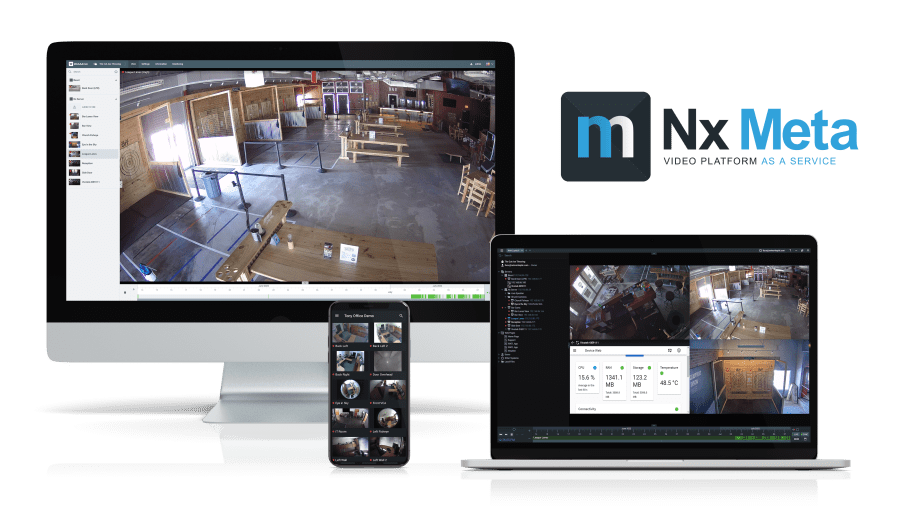Click the RAM 1341.1 MB card
The width and height of the screenshot is (900, 506).
pyautogui.click(x=614, y=382)
